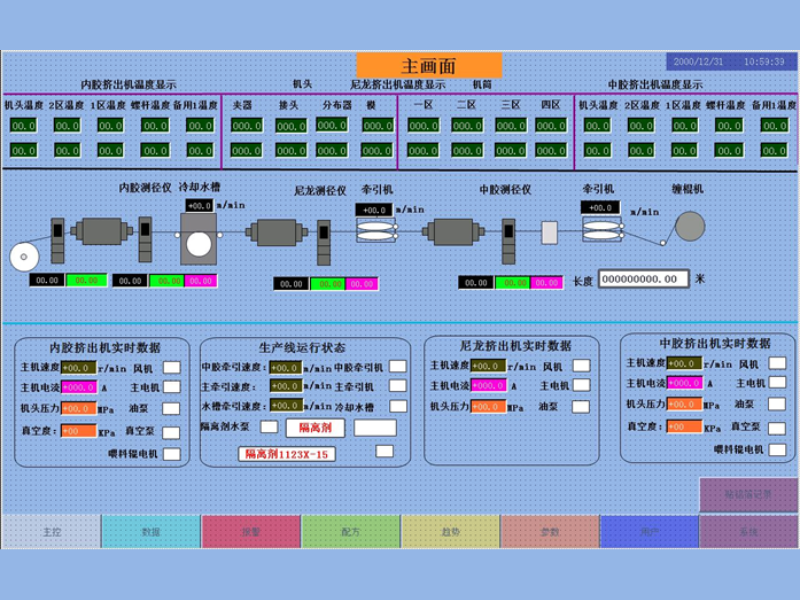Open the cyan 数据 tab
This screenshot has height=600, width=800.
point(151,532)
